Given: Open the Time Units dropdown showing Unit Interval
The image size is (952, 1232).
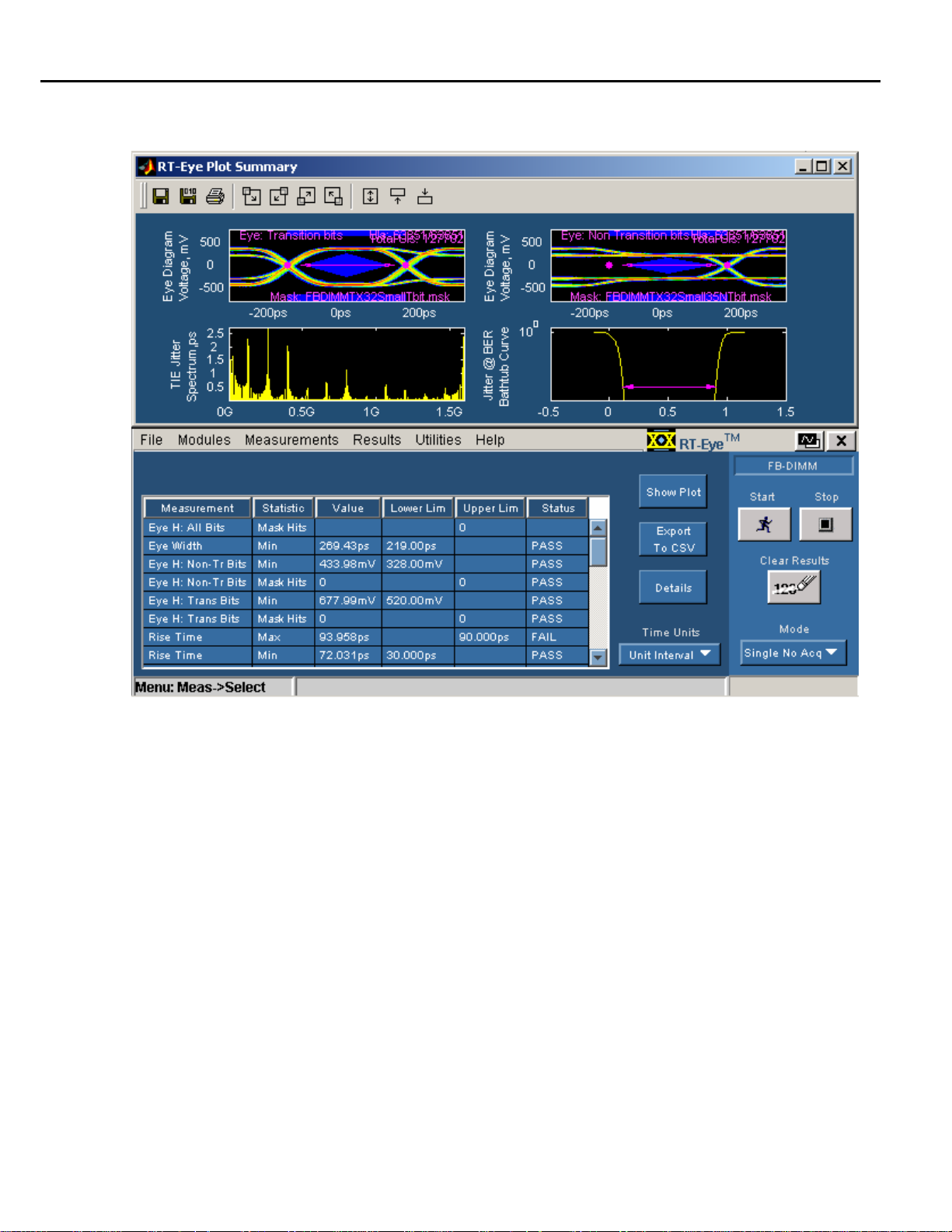Looking at the screenshot, I should (x=669, y=654).
